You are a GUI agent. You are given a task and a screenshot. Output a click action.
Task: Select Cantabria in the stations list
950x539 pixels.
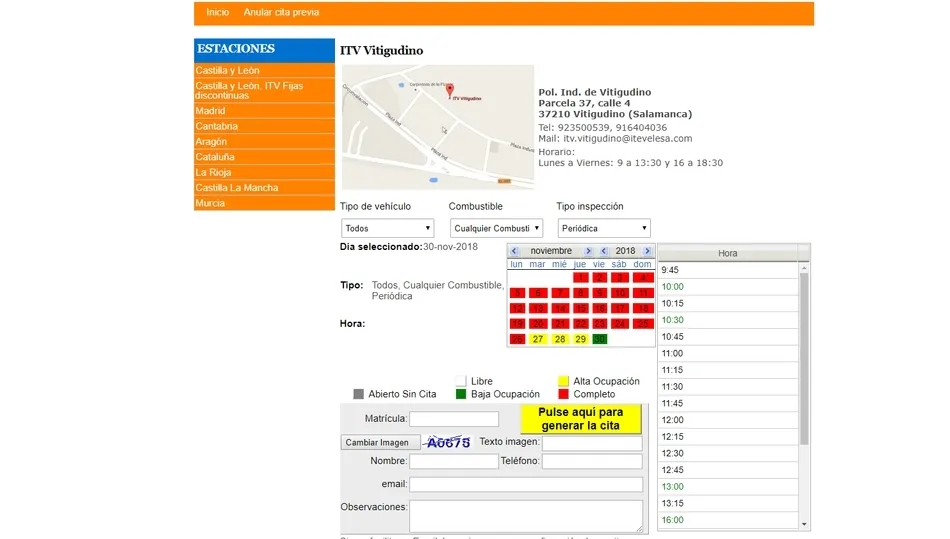(x=217, y=127)
